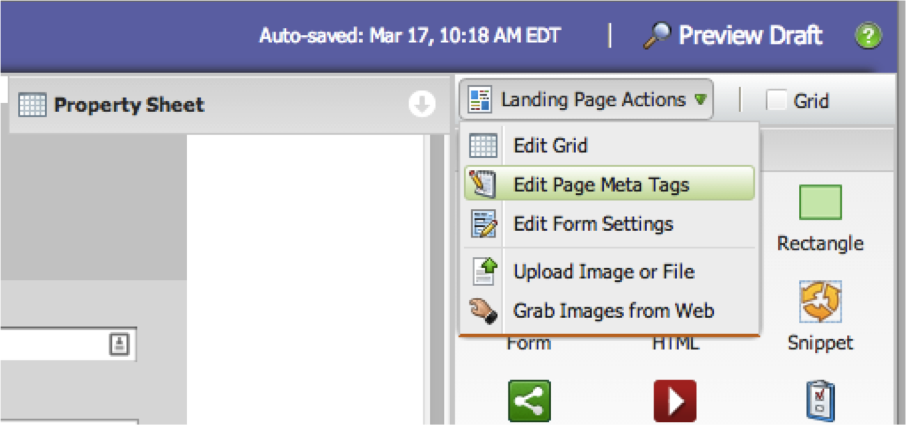906x425 pixels.
Task: Select the Rectangle element icon
Action: 820,203
